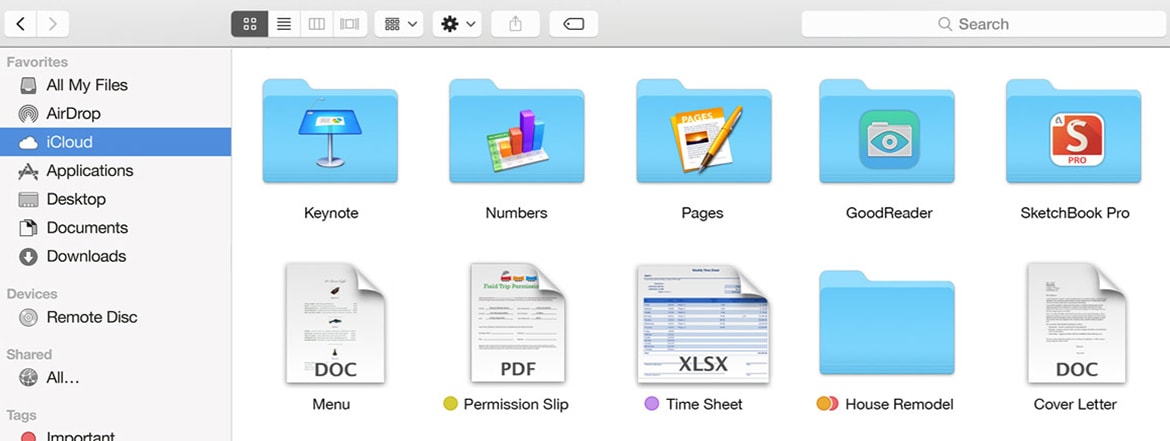Select the Menu DOC file thumbnail
1170x441 pixels.
point(335,322)
